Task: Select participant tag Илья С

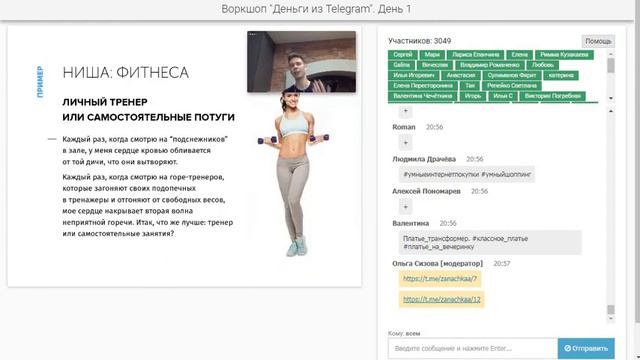Action: click(x=502, y=96)
